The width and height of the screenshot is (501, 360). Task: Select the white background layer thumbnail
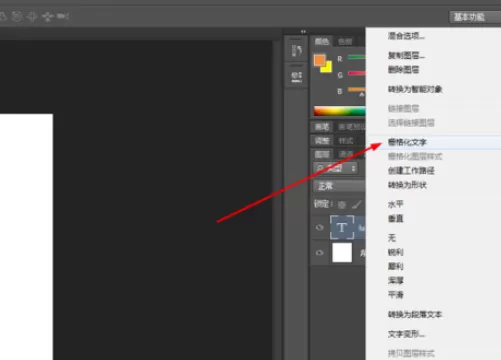click(x=342, y=253)
